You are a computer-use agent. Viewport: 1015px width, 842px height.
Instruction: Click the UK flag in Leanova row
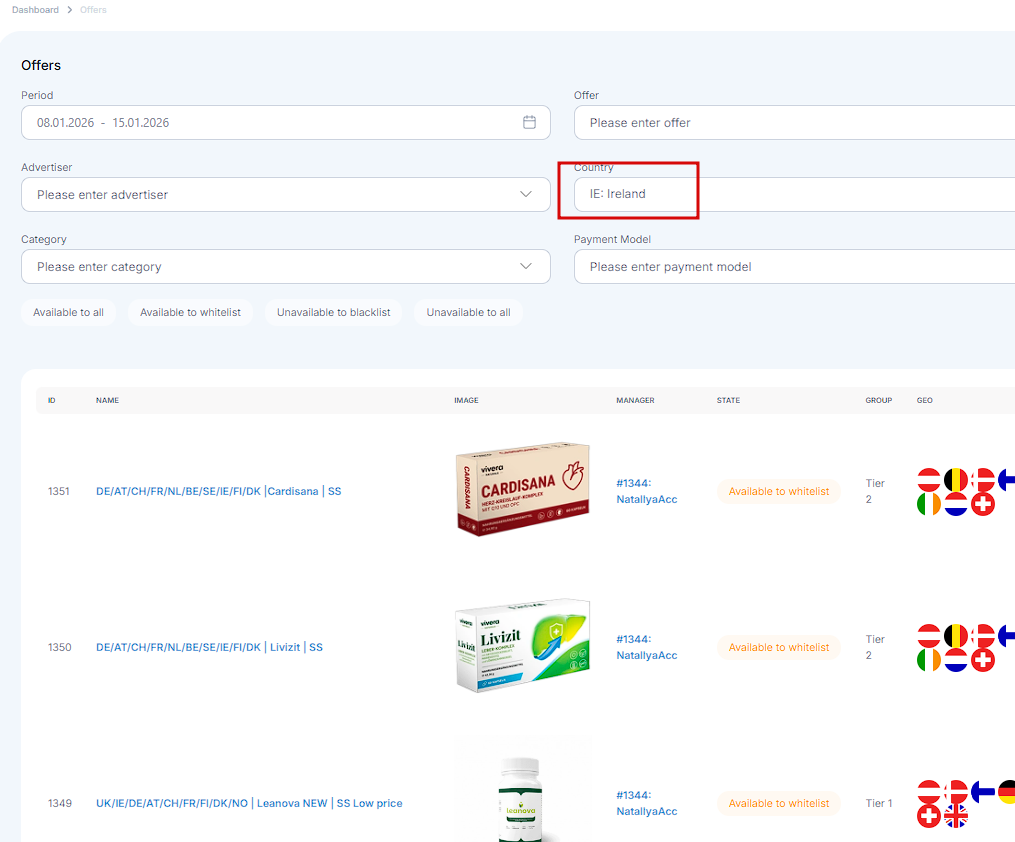[956, 816]
